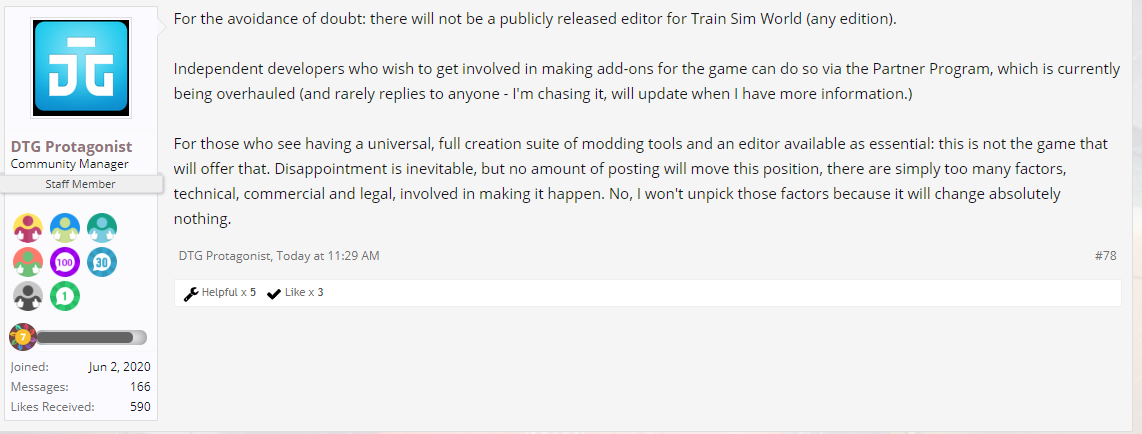
Task: Click the Likes Received count 590
Action: point(140,406)
